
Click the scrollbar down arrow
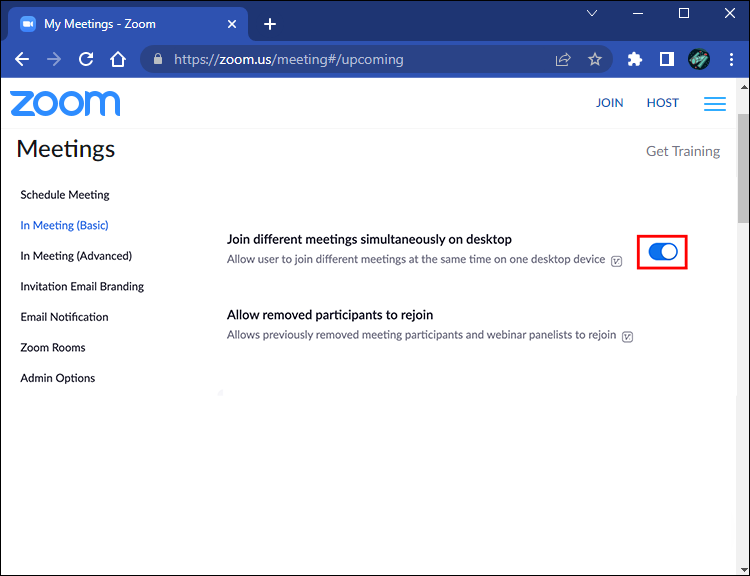click(744, 569)
